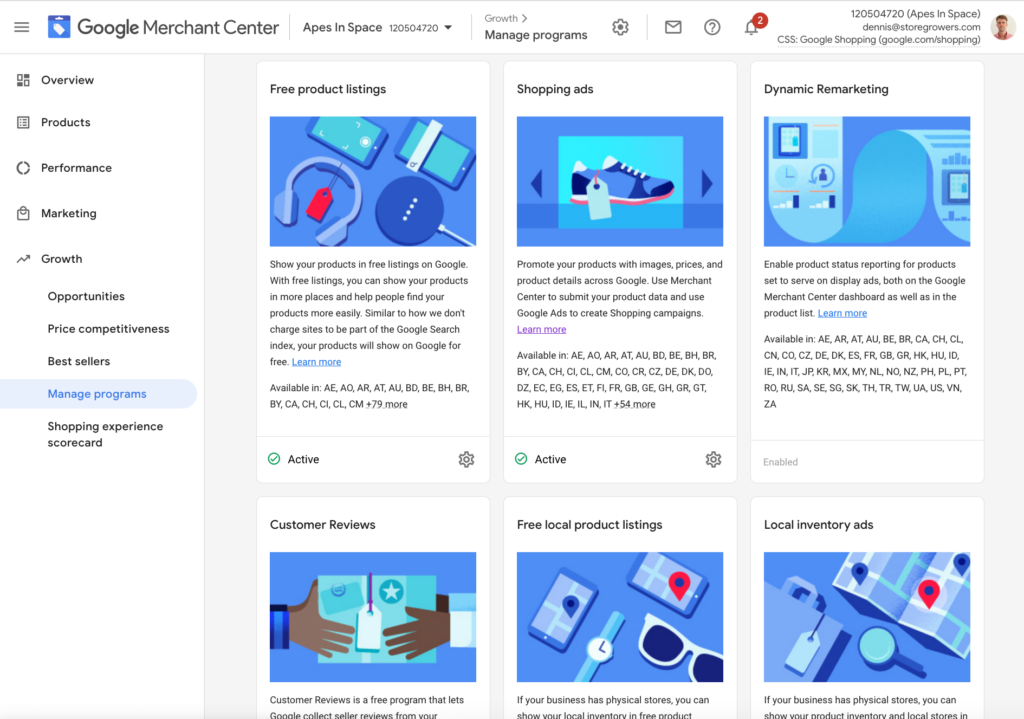This screenshot has height=719, width=1024.
Task: Open the Apes In Space account switcher dropdown
Action: [378, 27]
